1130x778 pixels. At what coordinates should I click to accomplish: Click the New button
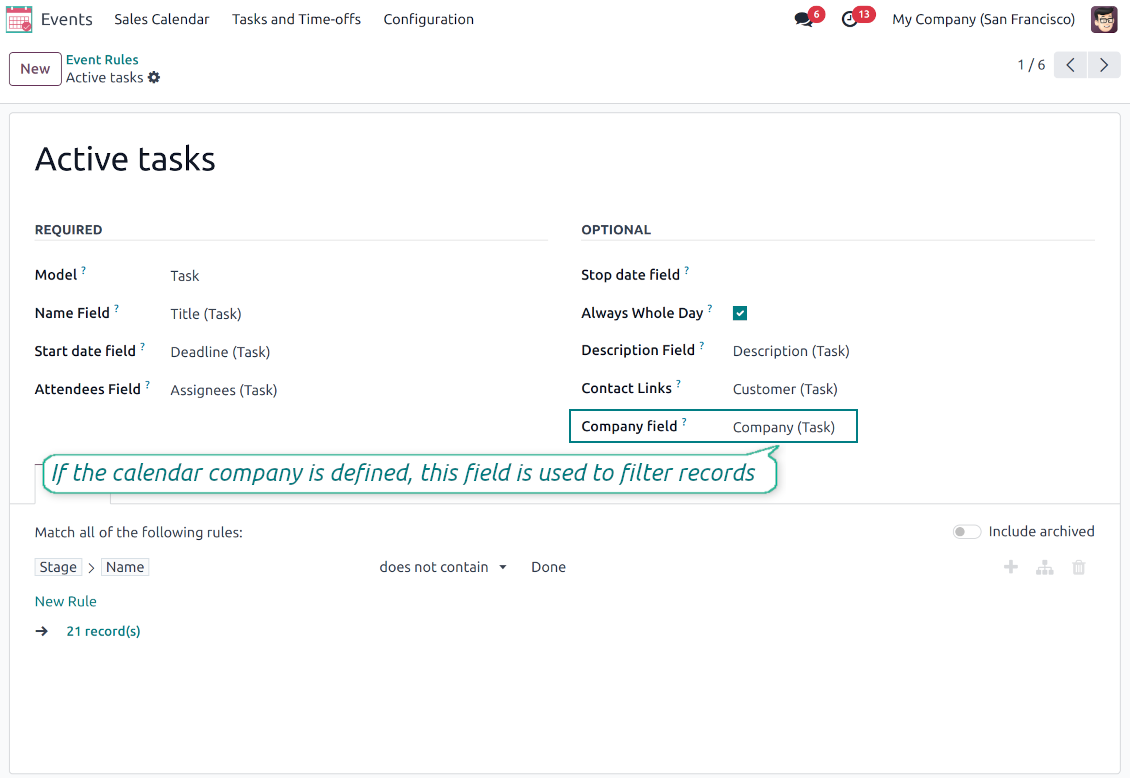(35, 69)
